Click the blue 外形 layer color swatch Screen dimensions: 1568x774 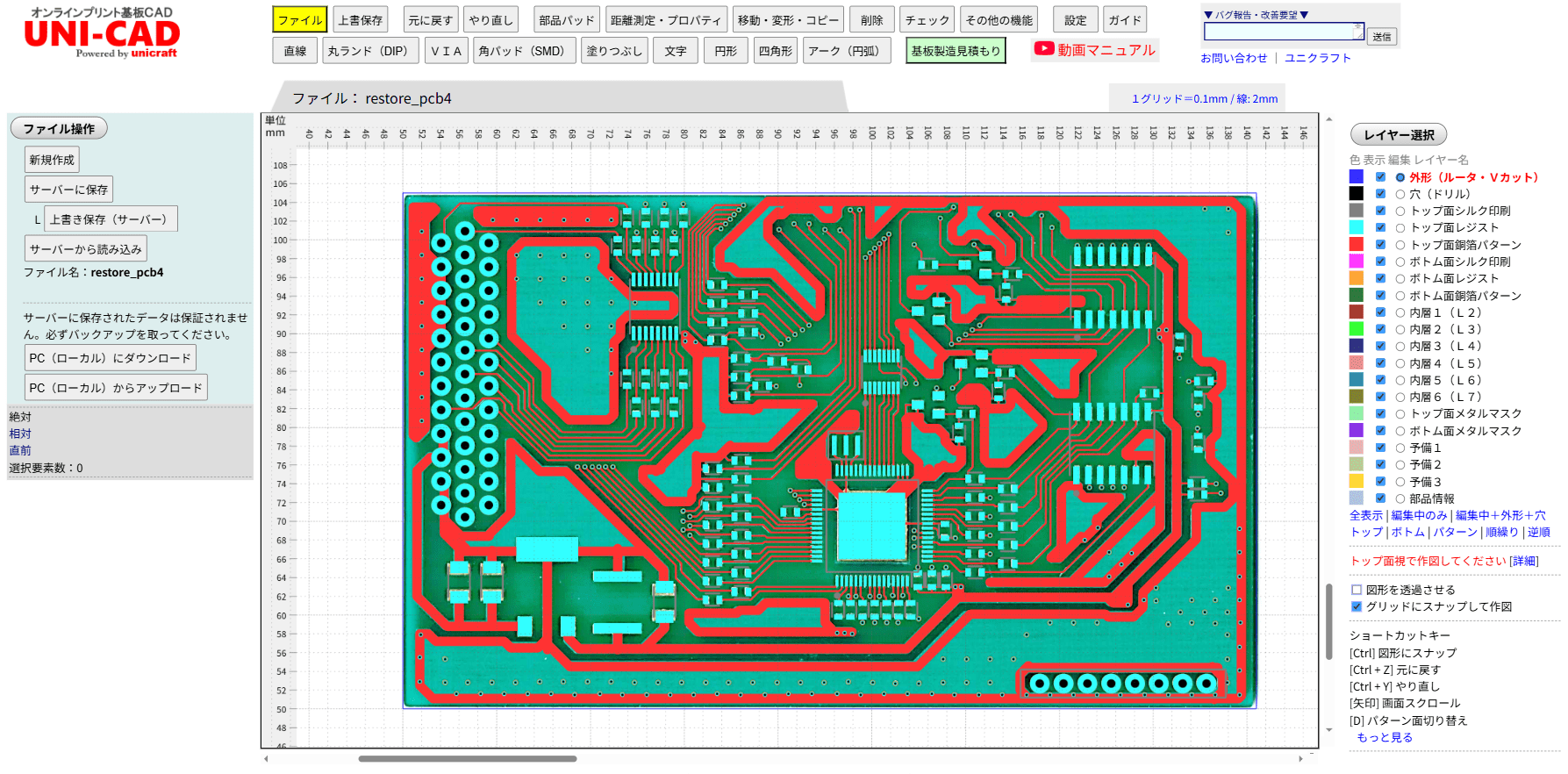tap(1357, 177)
